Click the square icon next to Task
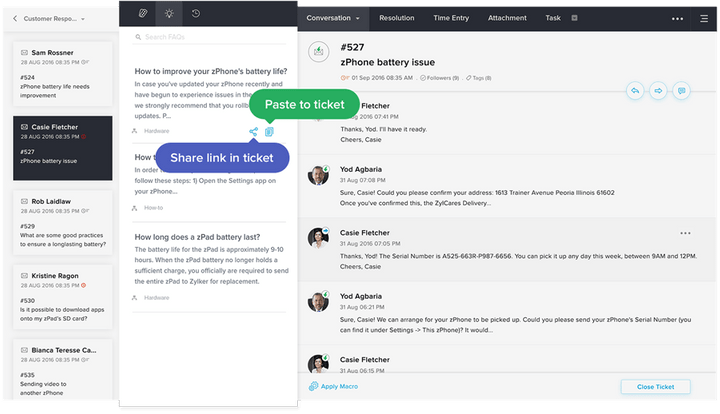Viewport: 720px width, 414px height. click(574, 18)
